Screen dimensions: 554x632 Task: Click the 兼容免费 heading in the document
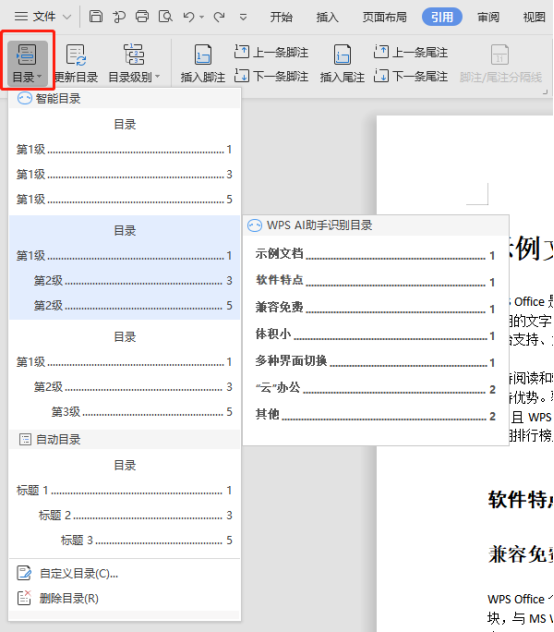tap(521, 554)
